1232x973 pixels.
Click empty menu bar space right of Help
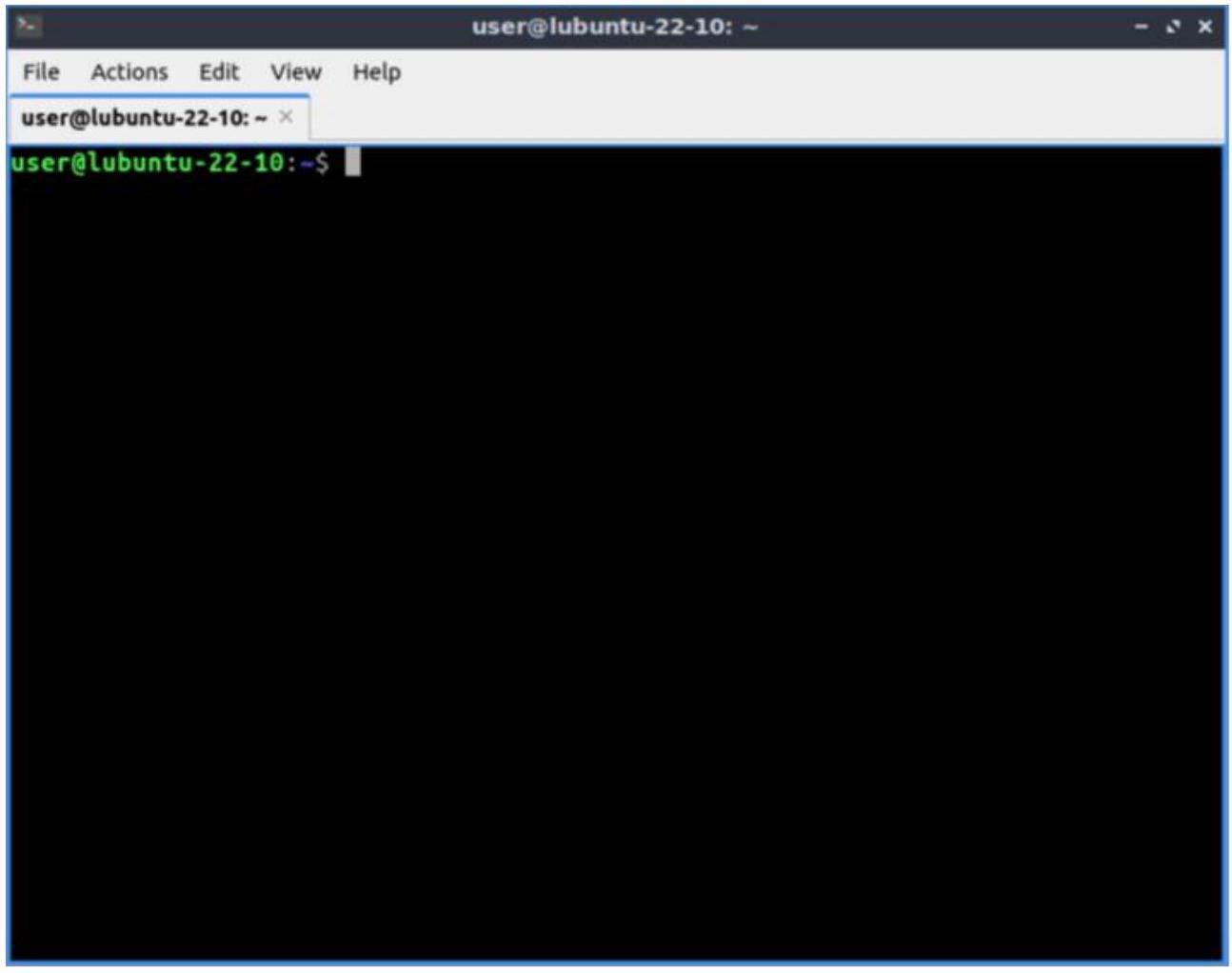point(762,72)
